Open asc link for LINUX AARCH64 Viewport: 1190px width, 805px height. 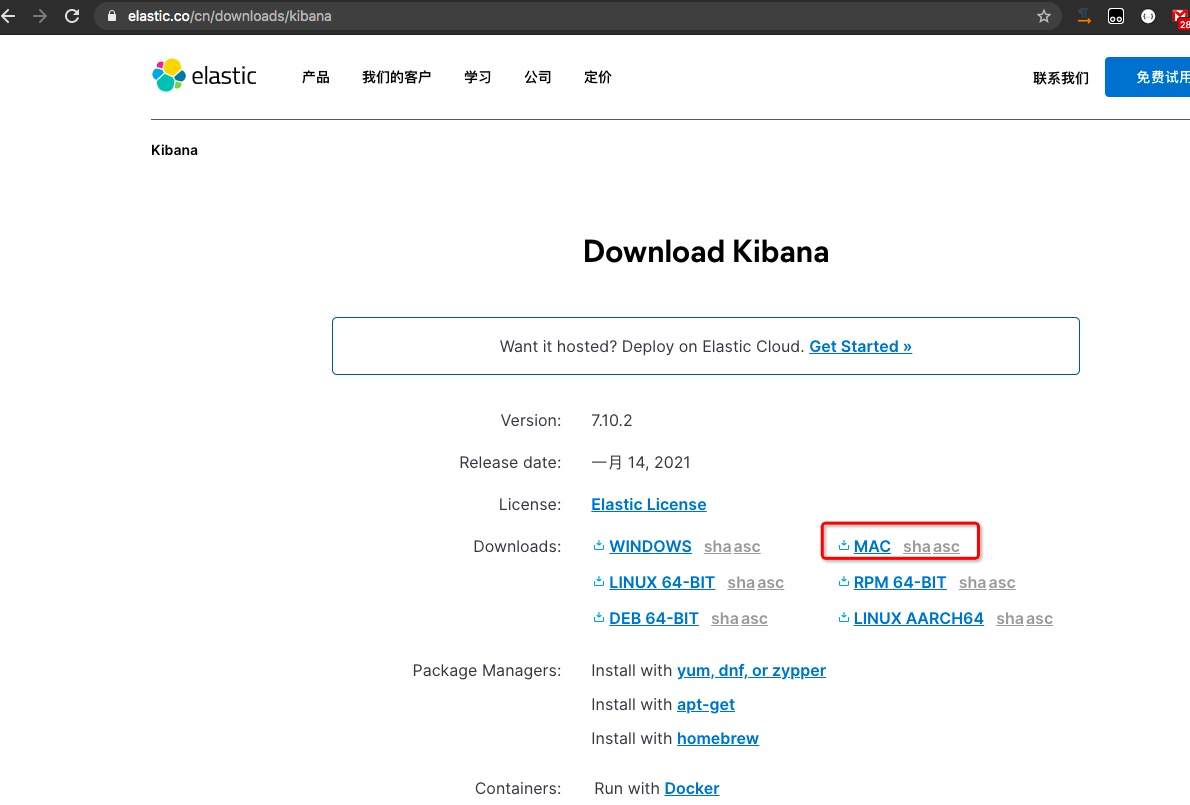point(1040,618)
